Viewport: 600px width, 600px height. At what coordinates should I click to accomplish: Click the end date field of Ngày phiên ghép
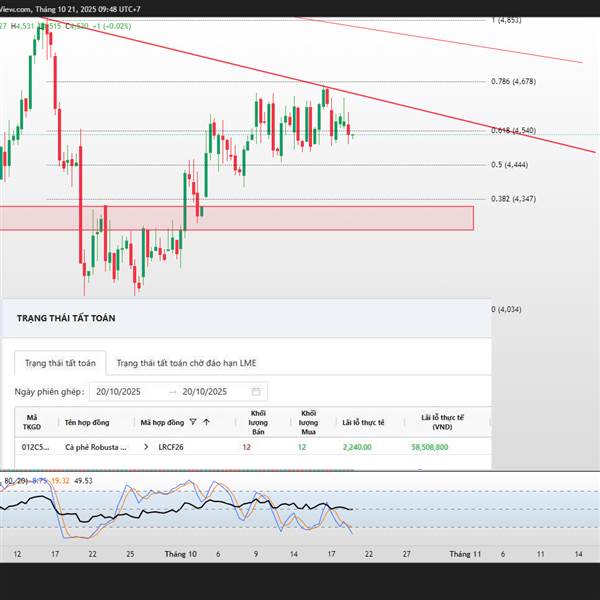(205, 391)
